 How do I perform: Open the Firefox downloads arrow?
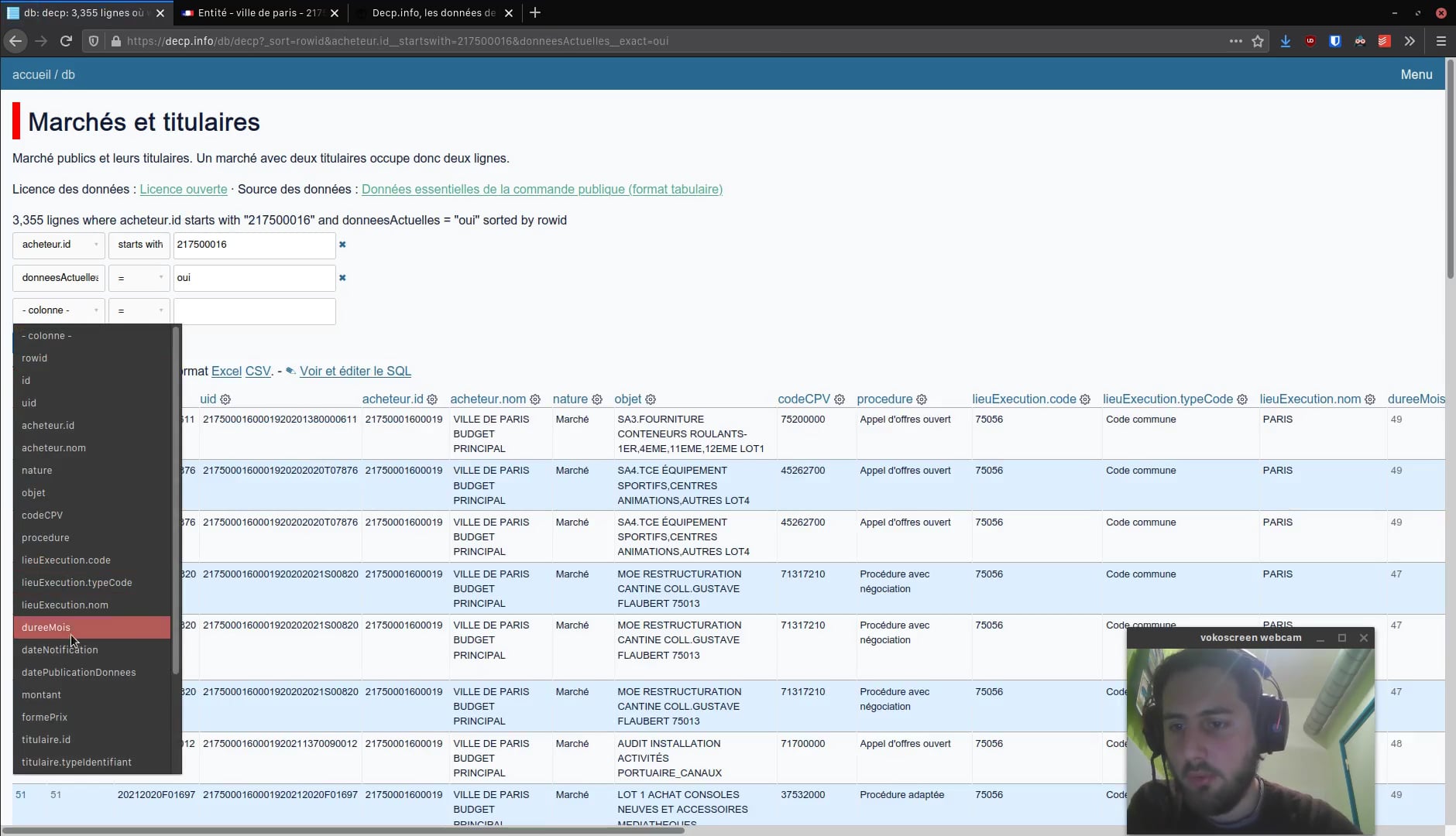click(x=1286, y=41)
